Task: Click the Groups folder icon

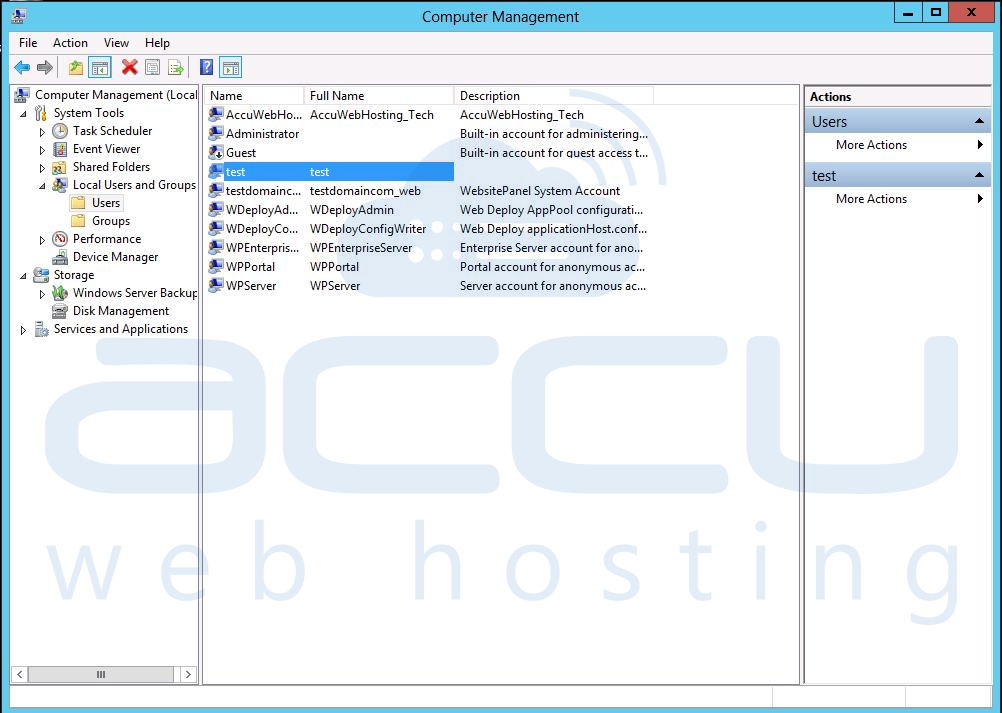Action: (x=79, y=220)
